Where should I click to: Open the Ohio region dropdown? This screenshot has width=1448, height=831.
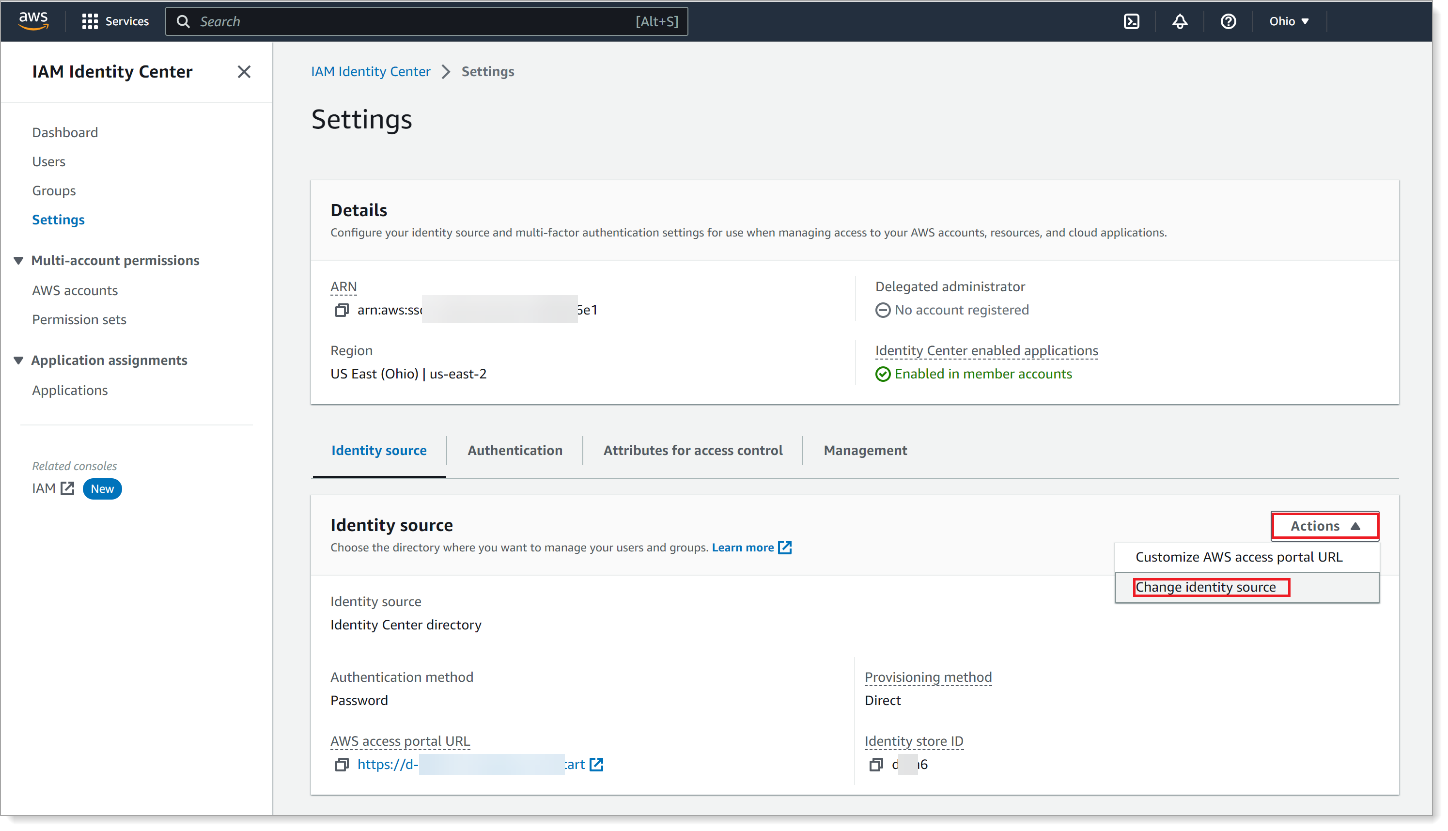1289,21
